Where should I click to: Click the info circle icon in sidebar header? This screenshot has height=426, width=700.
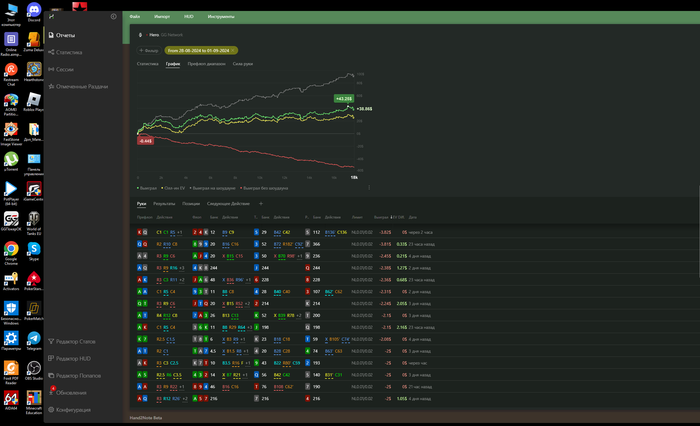point(113,17)
